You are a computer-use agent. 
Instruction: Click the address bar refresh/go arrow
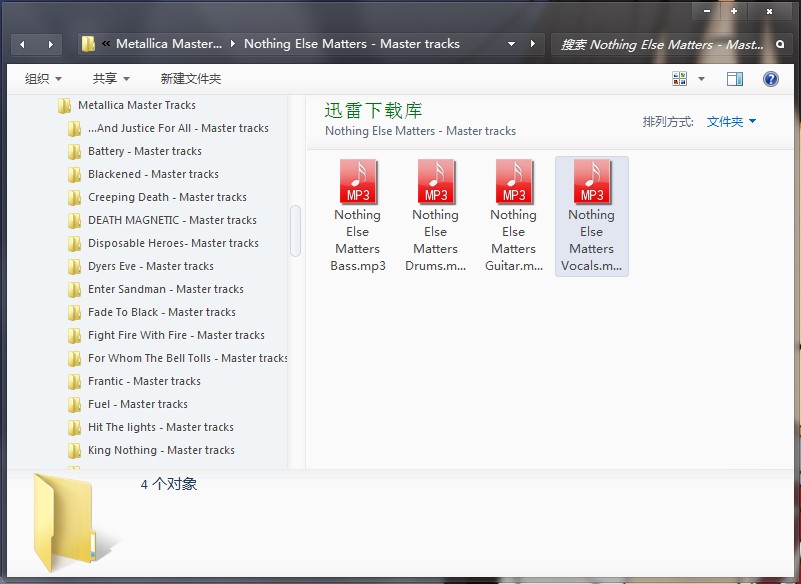point(533,44)
